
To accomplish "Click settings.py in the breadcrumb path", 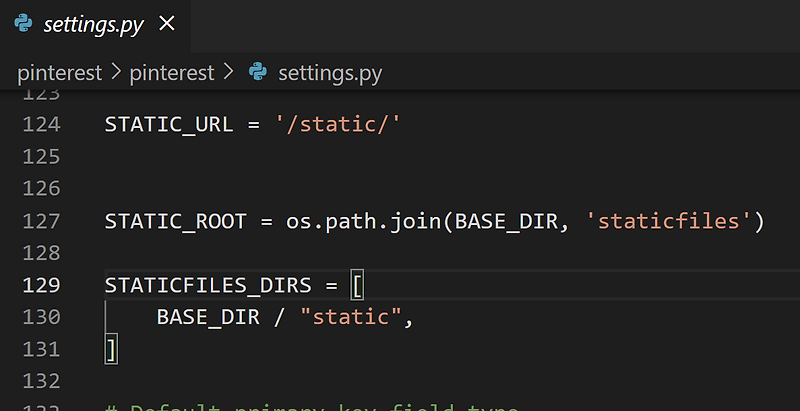I will pyautogui.click(x=330, y=73).
